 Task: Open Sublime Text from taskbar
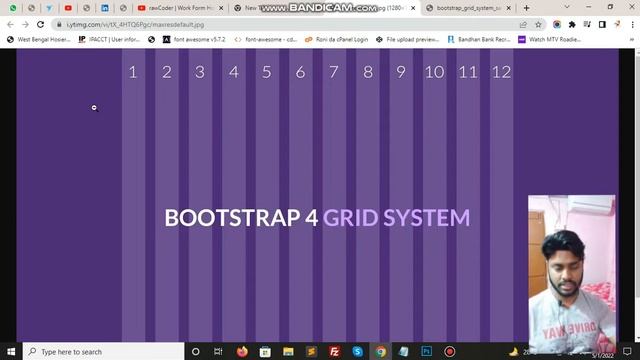click(311, 351)
